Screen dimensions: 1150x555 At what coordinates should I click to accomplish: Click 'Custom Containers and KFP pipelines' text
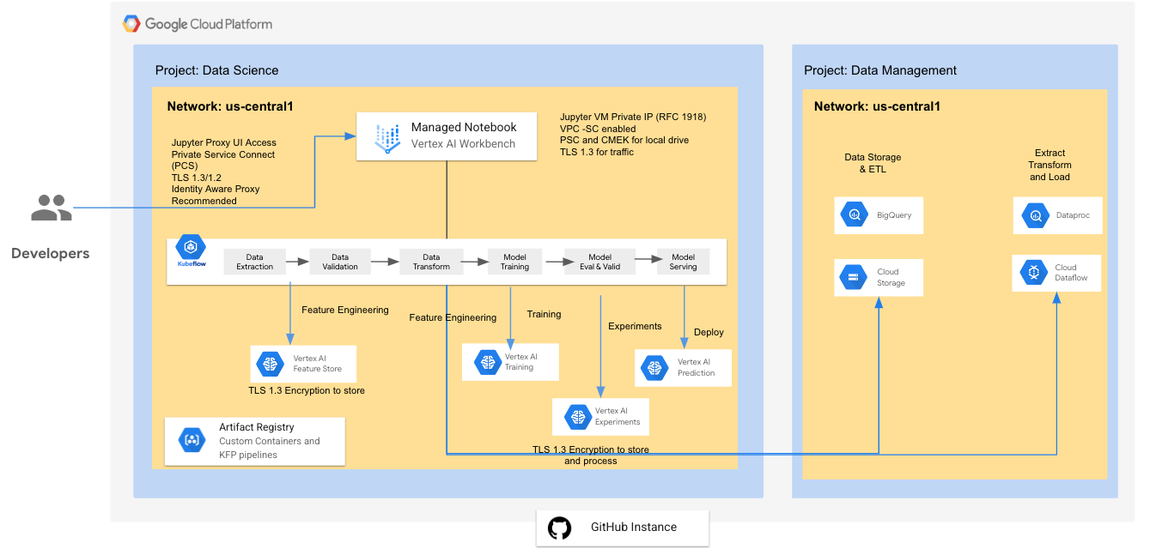click(270, 448)
